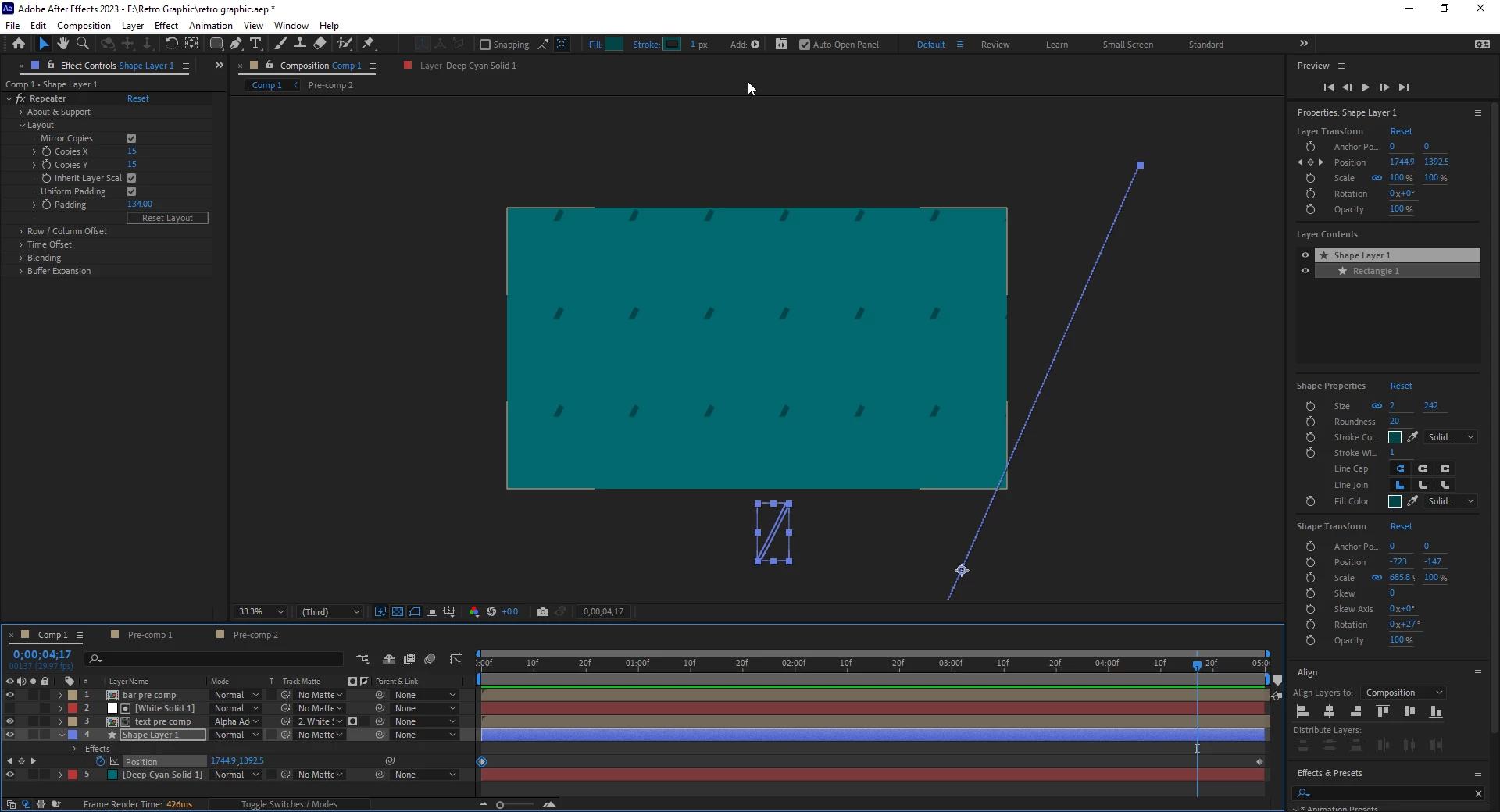Viewport: 1500px width, 812px height.
Task: Open the 33.3% magnification dropdown
Action: coord(261,612)
